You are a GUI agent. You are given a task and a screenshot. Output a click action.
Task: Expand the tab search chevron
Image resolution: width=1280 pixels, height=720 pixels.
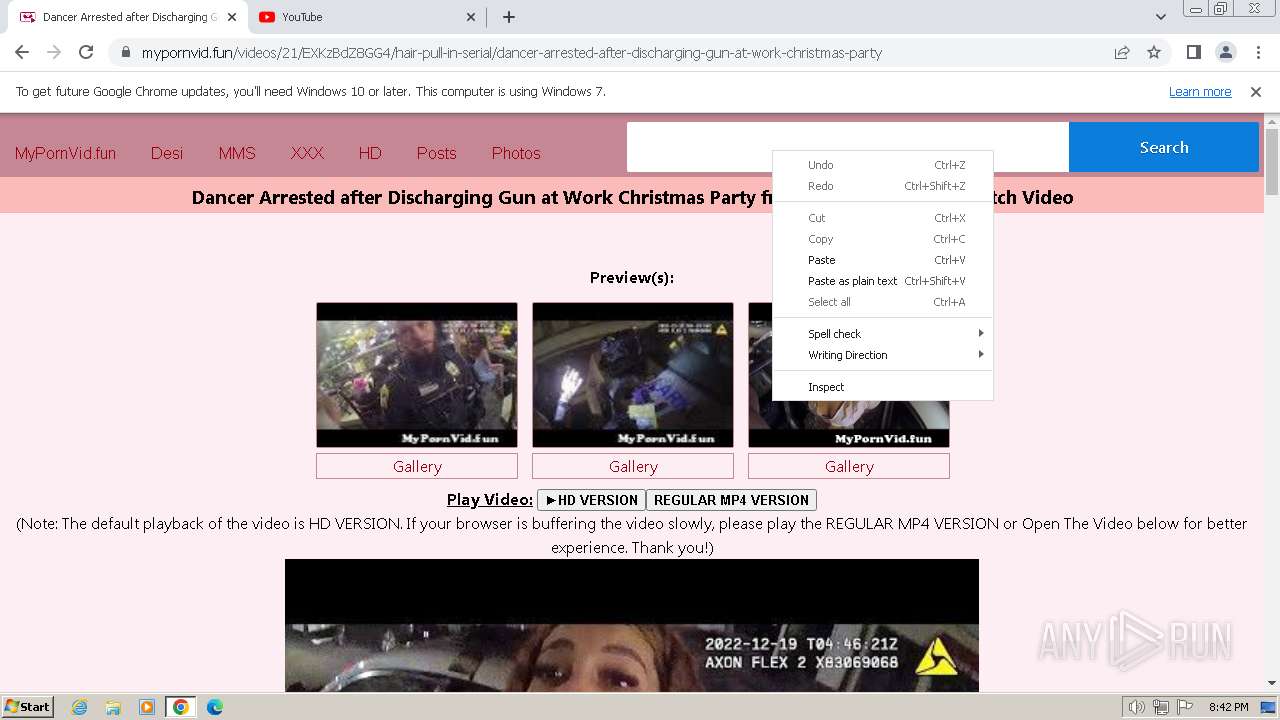(1160, 17)
